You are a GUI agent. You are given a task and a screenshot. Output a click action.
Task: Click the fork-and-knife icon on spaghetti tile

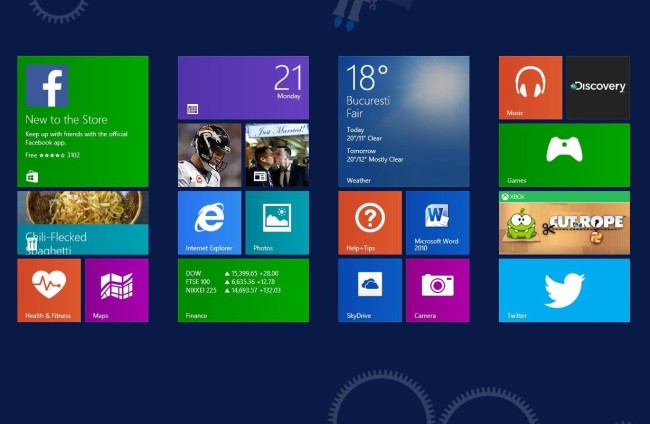[32, 243]
